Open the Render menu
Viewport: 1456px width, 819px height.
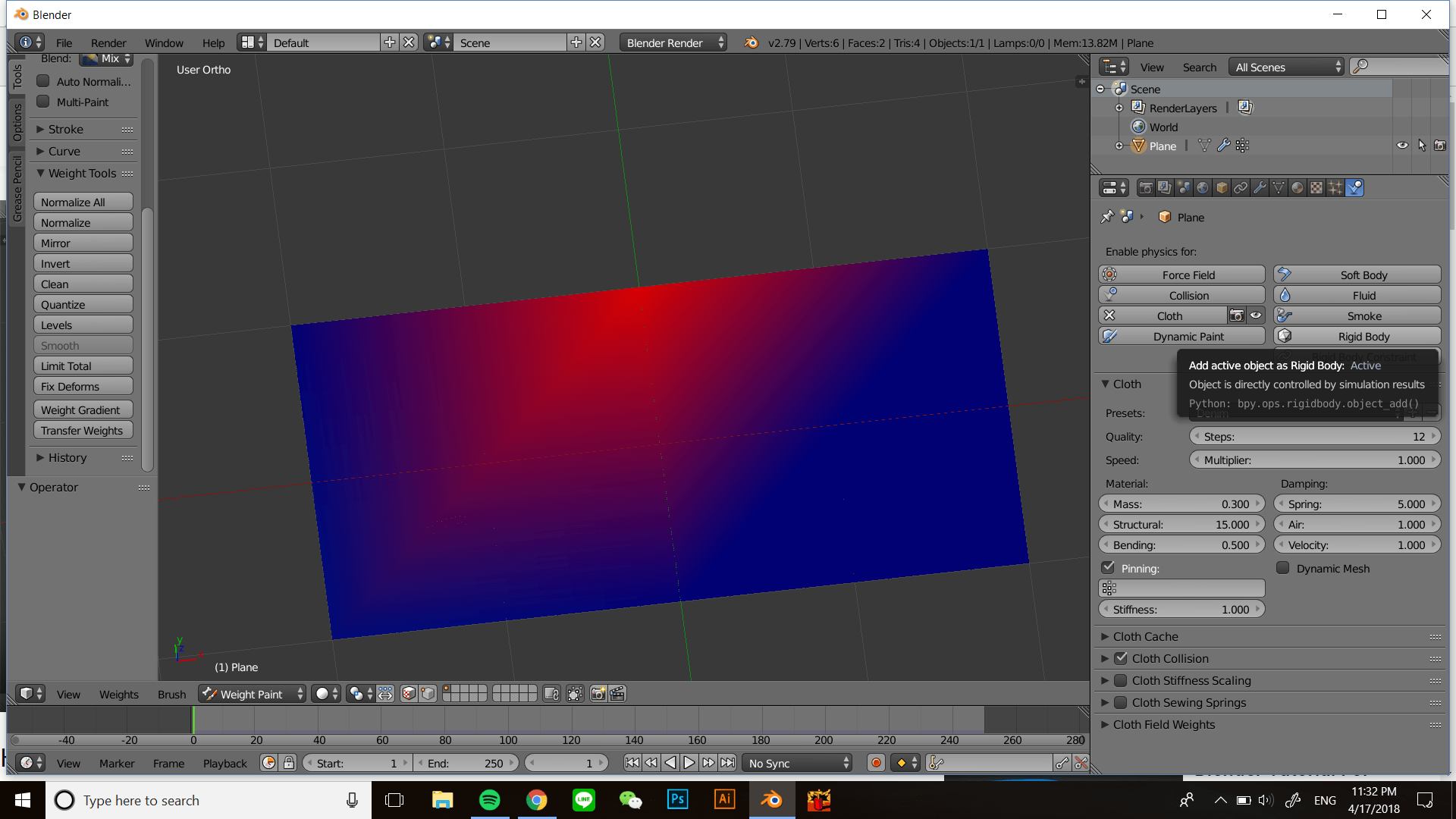point(108,42)
